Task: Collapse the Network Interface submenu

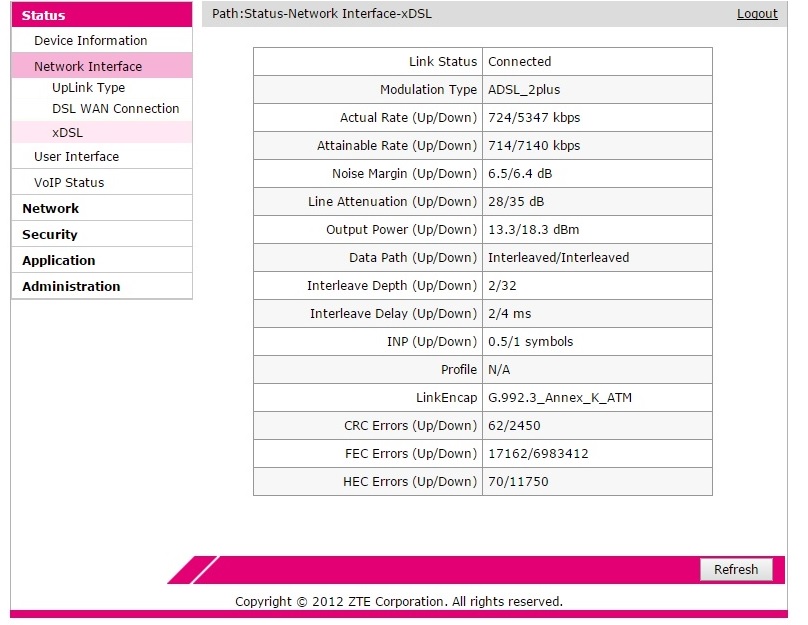Action: click(88, 67)
